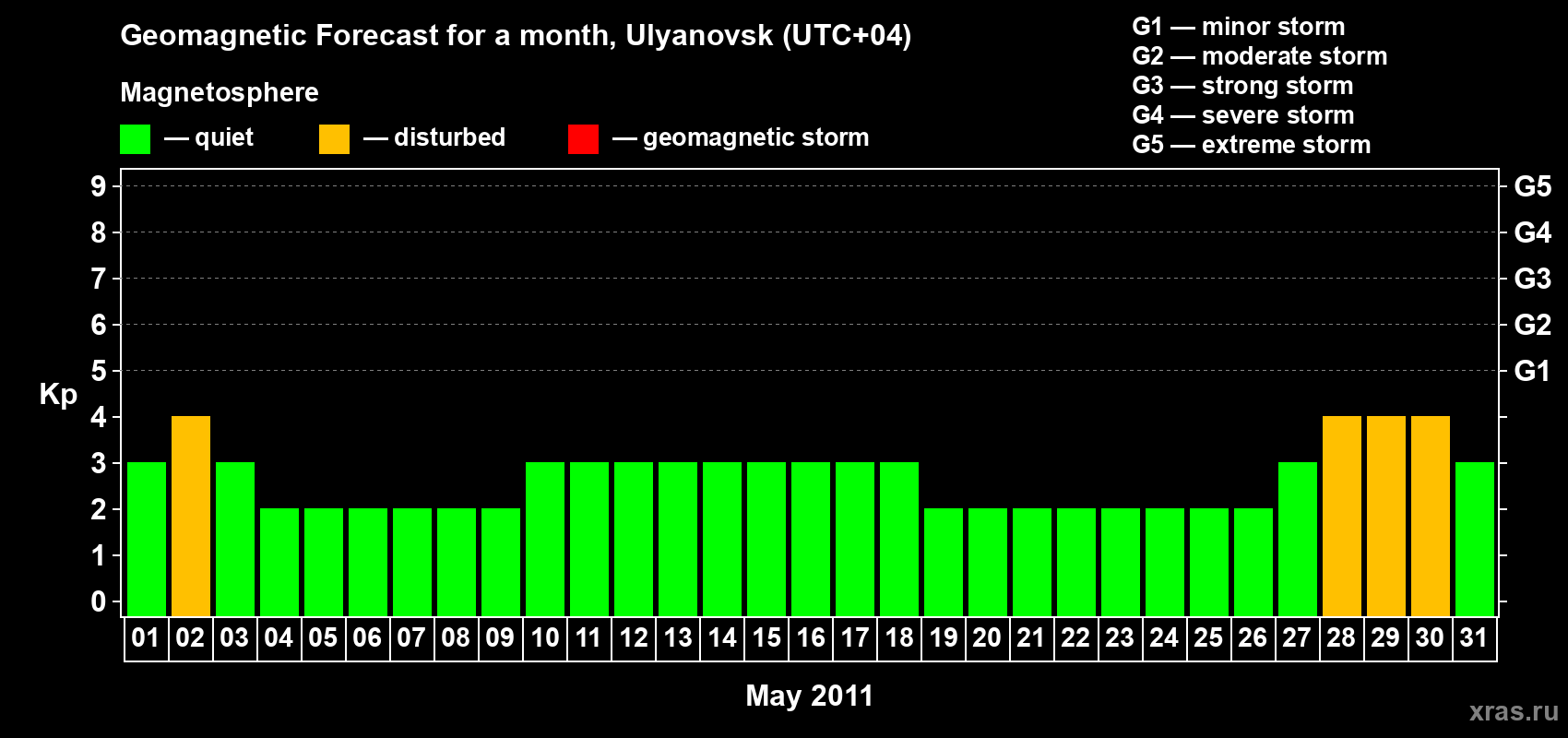
Task: Click date label 16 on the axis
Action: tap(811, 637)
